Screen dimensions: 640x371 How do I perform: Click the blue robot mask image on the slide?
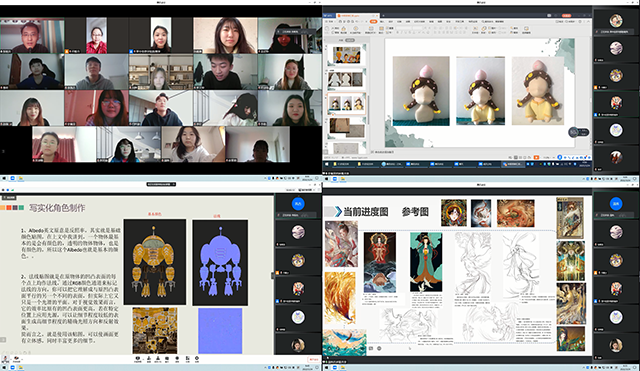pyautogui.click(x=220, y=262)
